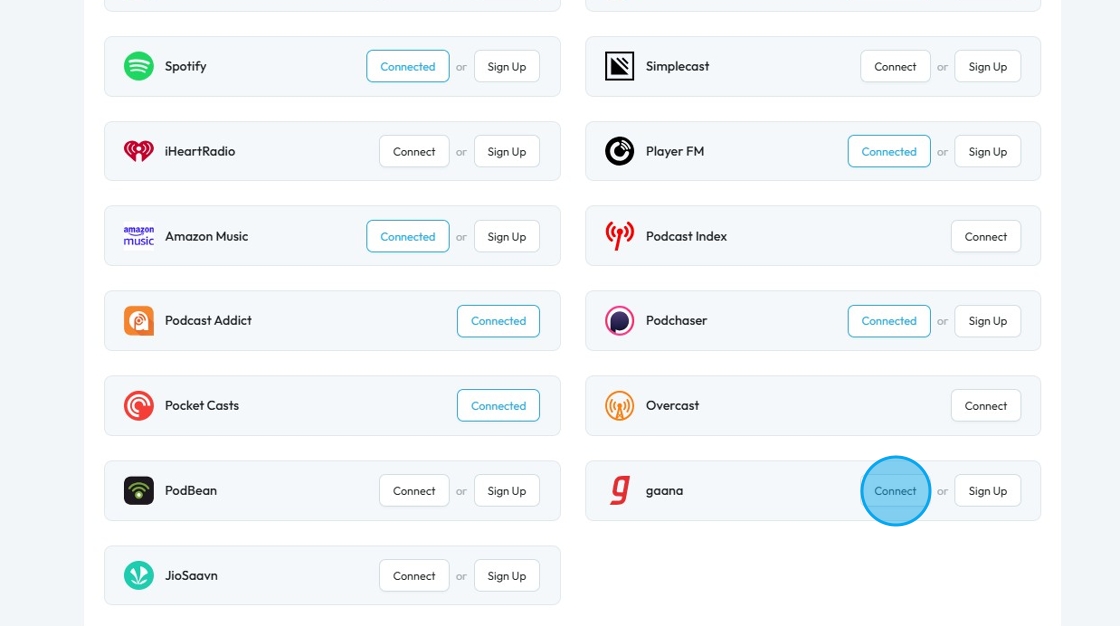Viewport: 1120px width, 626px height.
Task: Click the Pocket Casts logo icon
Action: coord(139,406)
